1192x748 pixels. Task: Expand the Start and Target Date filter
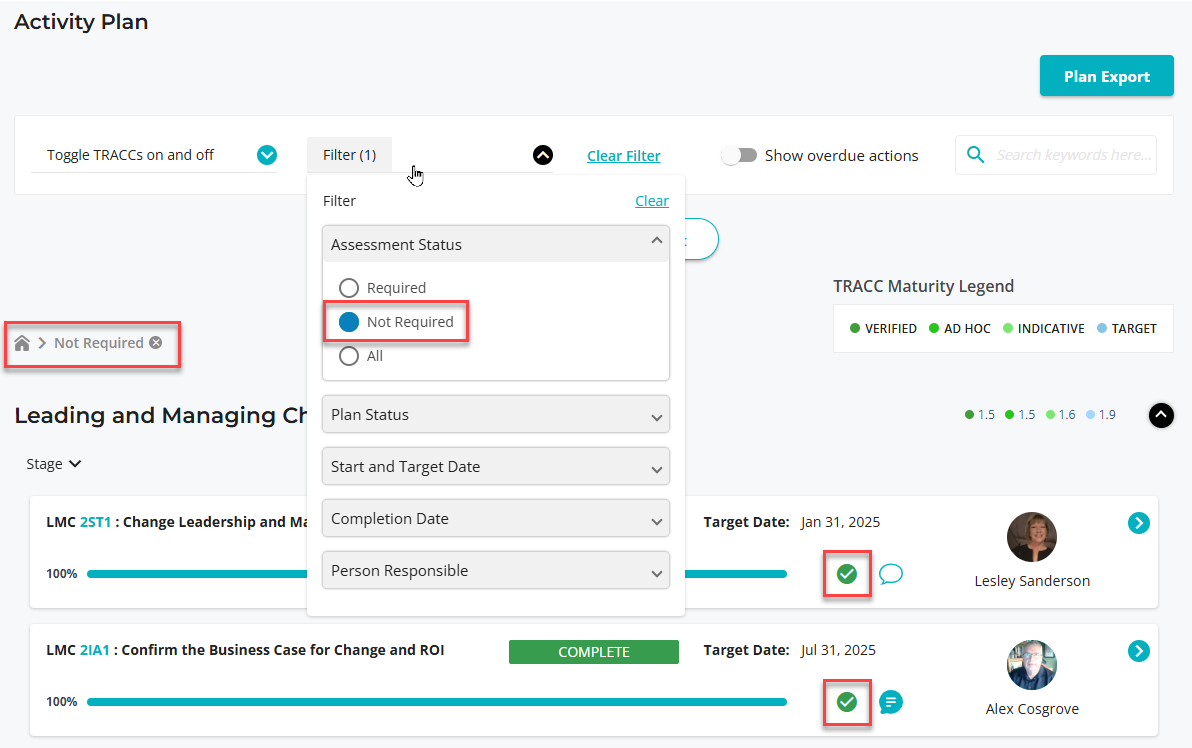tap(496, 467)
